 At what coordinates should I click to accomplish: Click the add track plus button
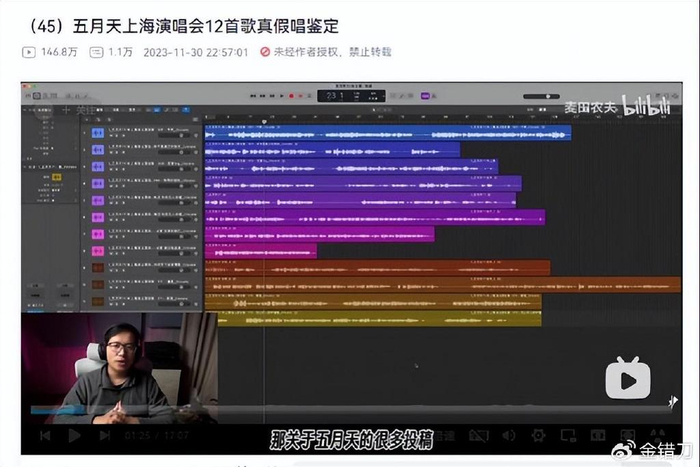[87, 120]
